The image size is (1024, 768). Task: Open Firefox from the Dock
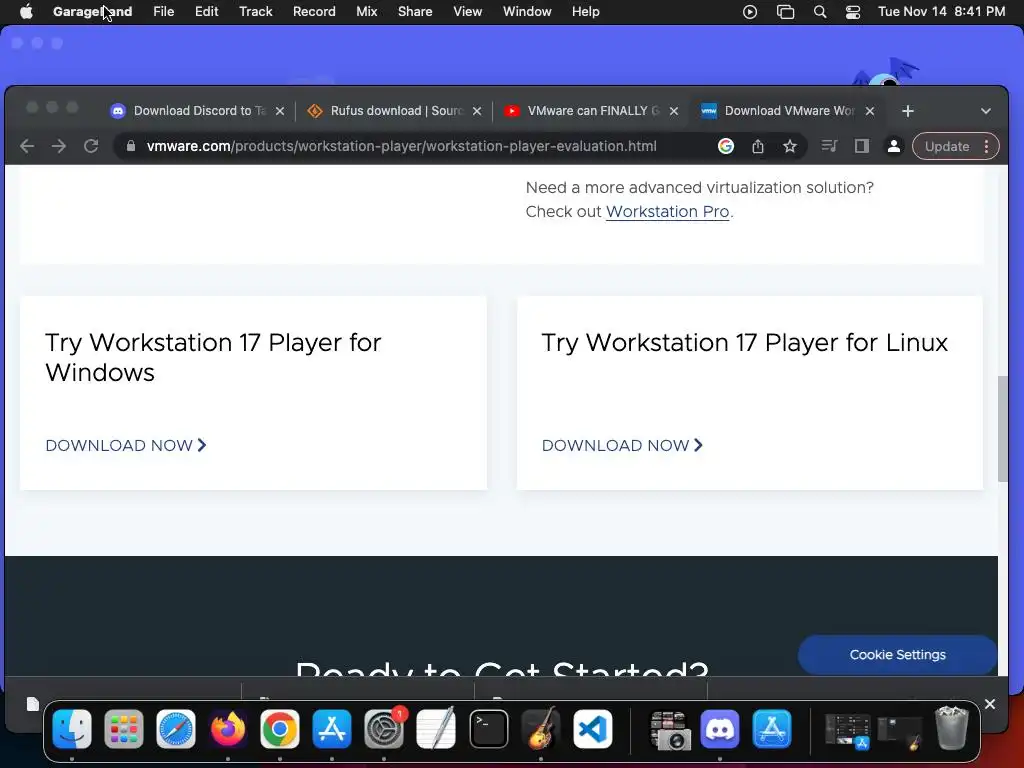point(228,729)
